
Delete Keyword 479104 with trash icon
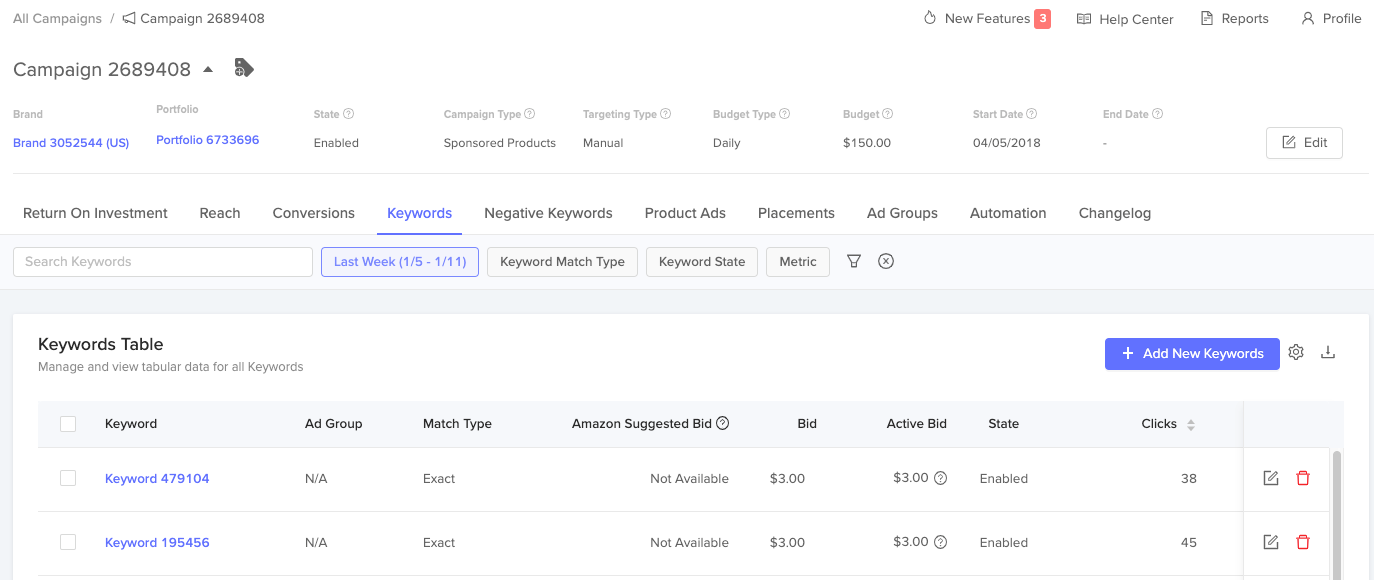pyautogui.click(x=1303, y=478)
